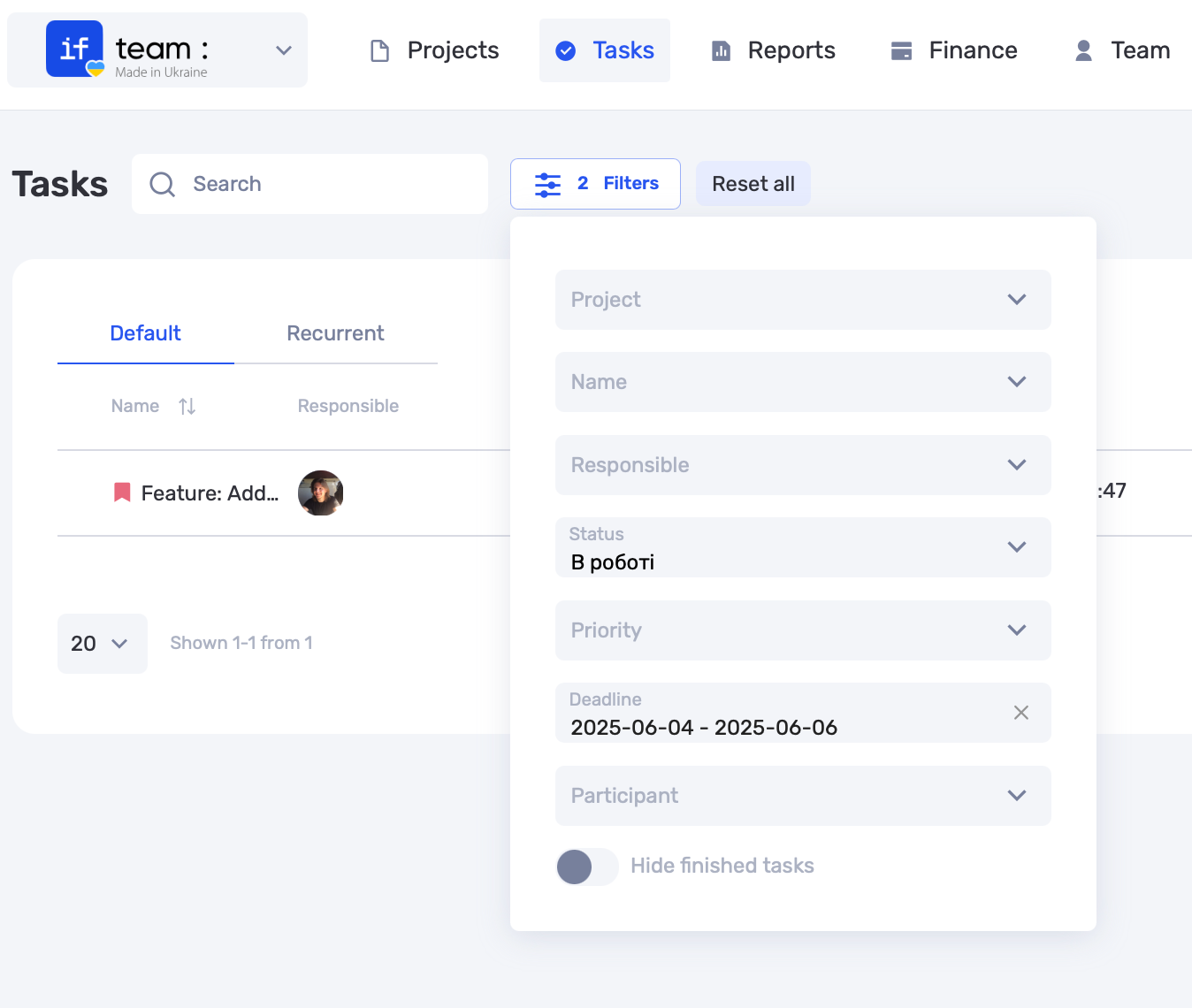The height and width of the screenshot is (1008, 1192).
Task: Click the Responsible column header
Action: pos(348,406)
